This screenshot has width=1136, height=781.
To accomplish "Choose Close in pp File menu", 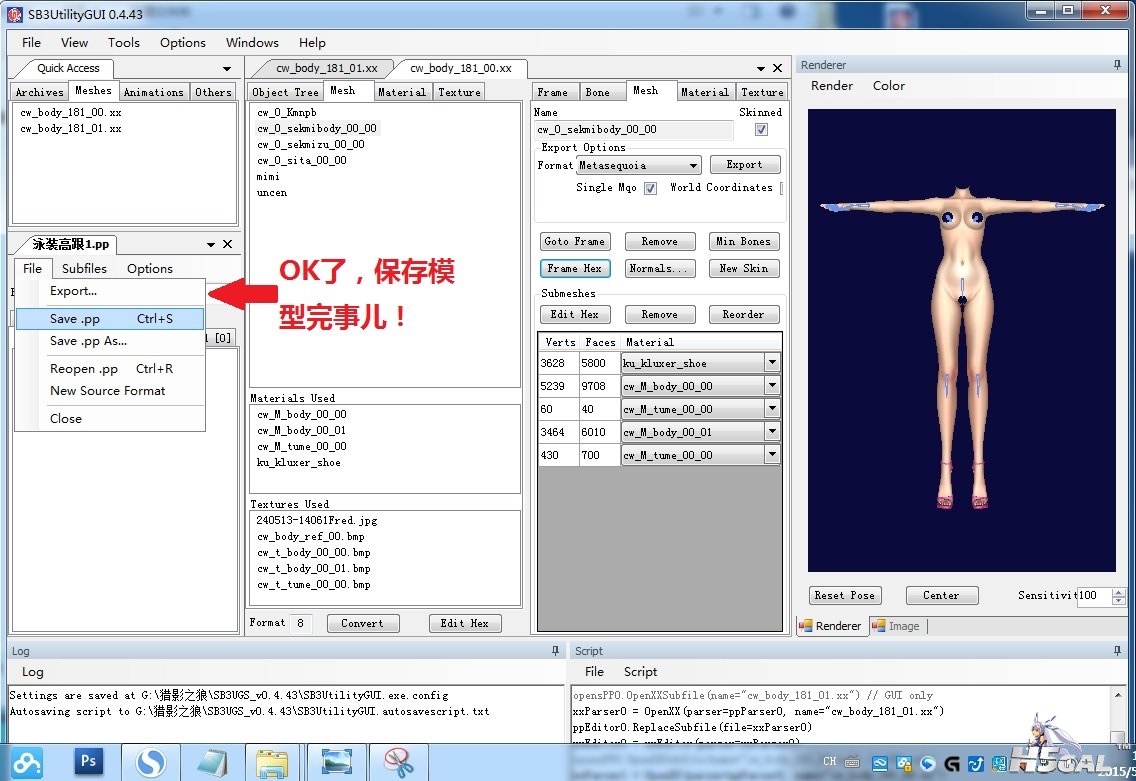I will pos(110,419).
